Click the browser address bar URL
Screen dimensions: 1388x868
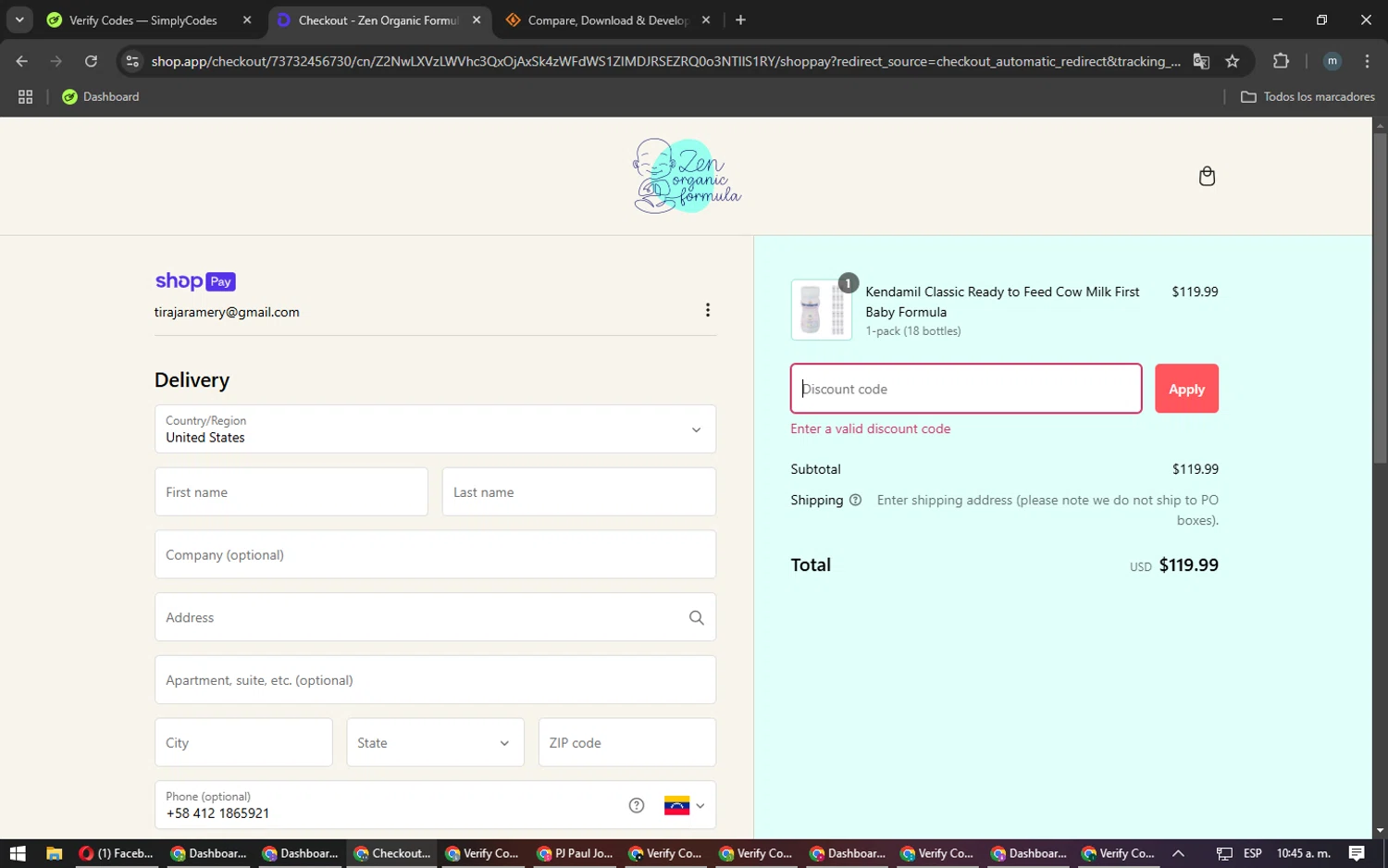tap(665, 61)
